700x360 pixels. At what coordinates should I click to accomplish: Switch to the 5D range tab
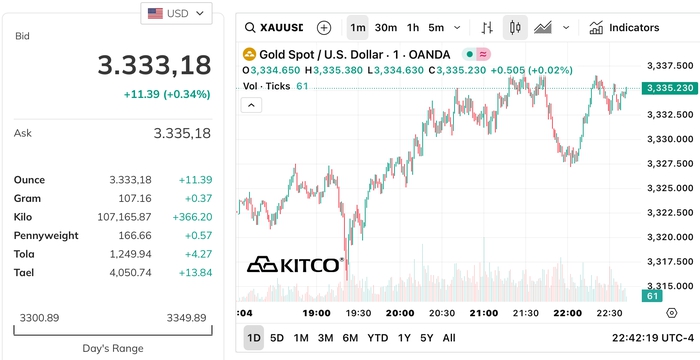(277, 338)
